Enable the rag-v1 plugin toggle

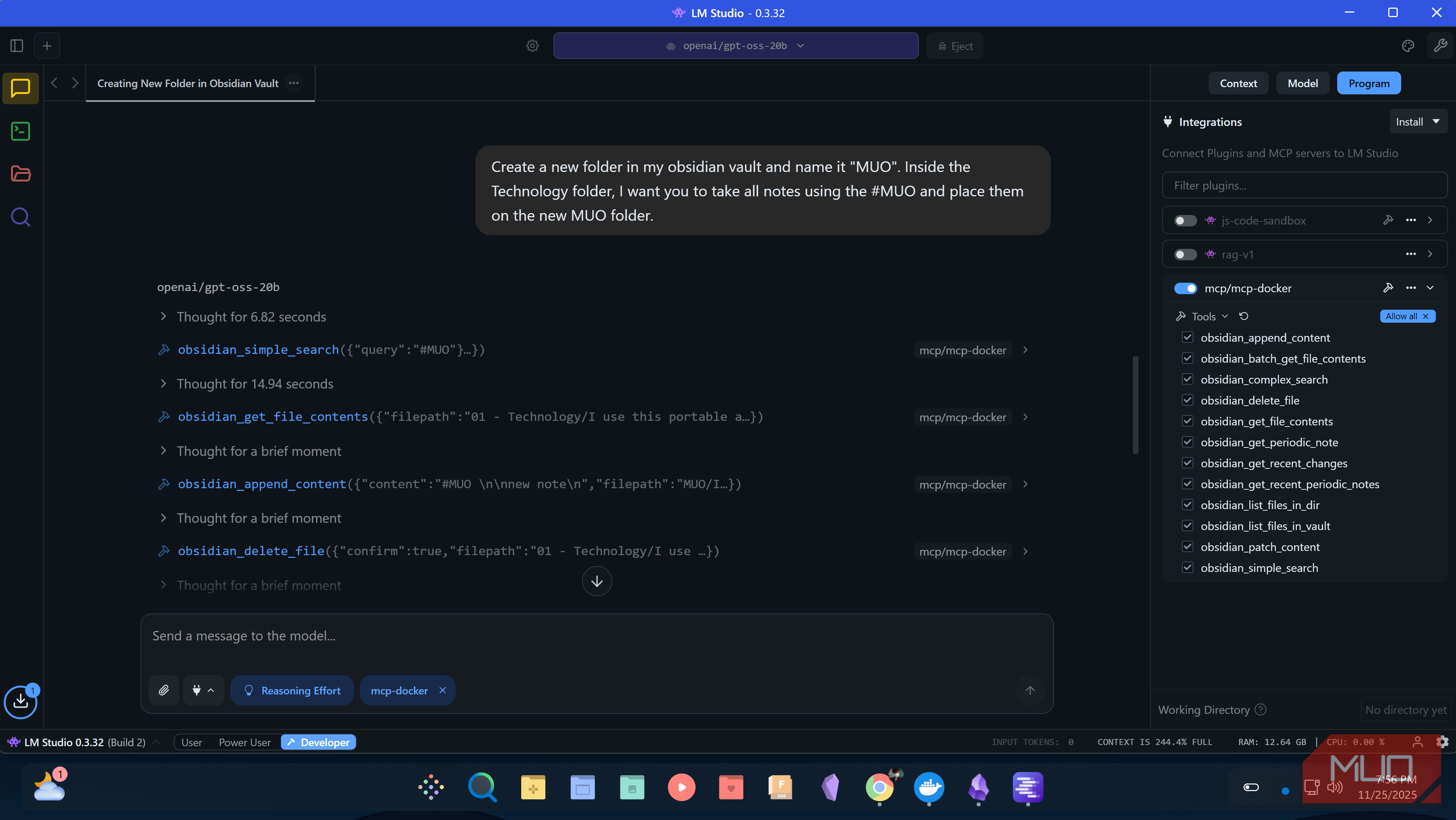click(x=1185, y=254)
